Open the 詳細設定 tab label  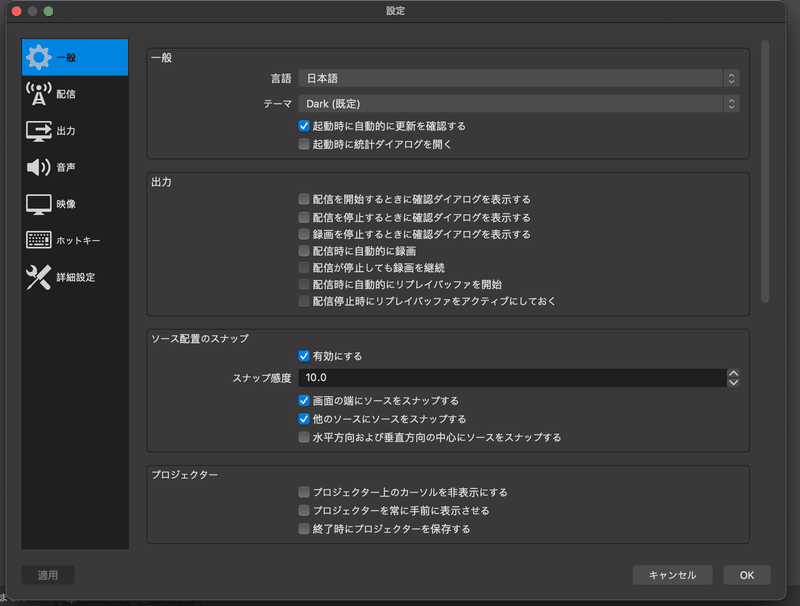coord(76,277)
